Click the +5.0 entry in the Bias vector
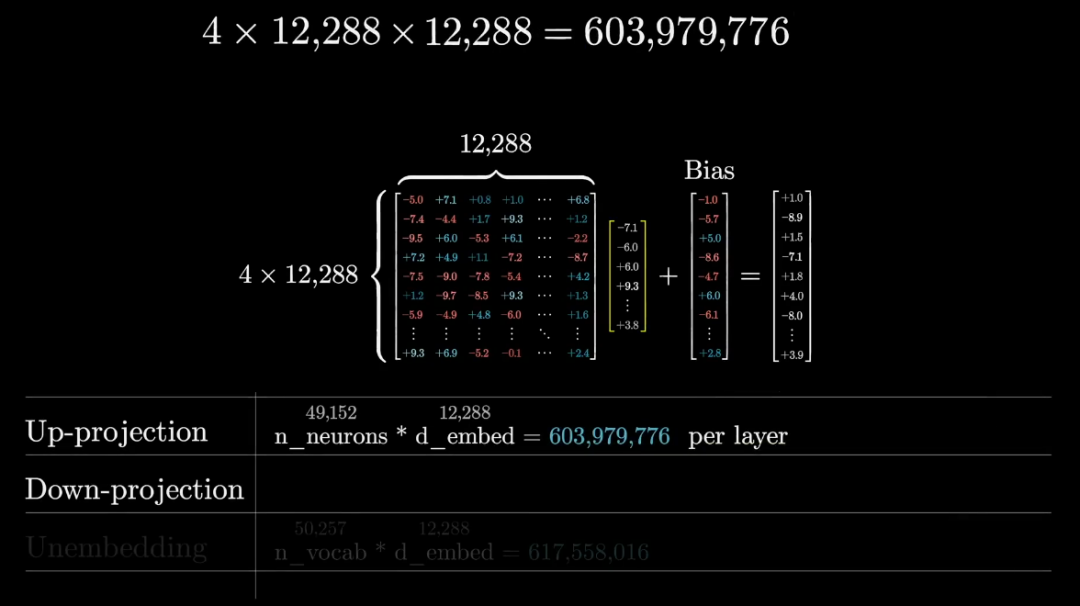The width and height of the screenshot is (1080, 606). [709, 238]
